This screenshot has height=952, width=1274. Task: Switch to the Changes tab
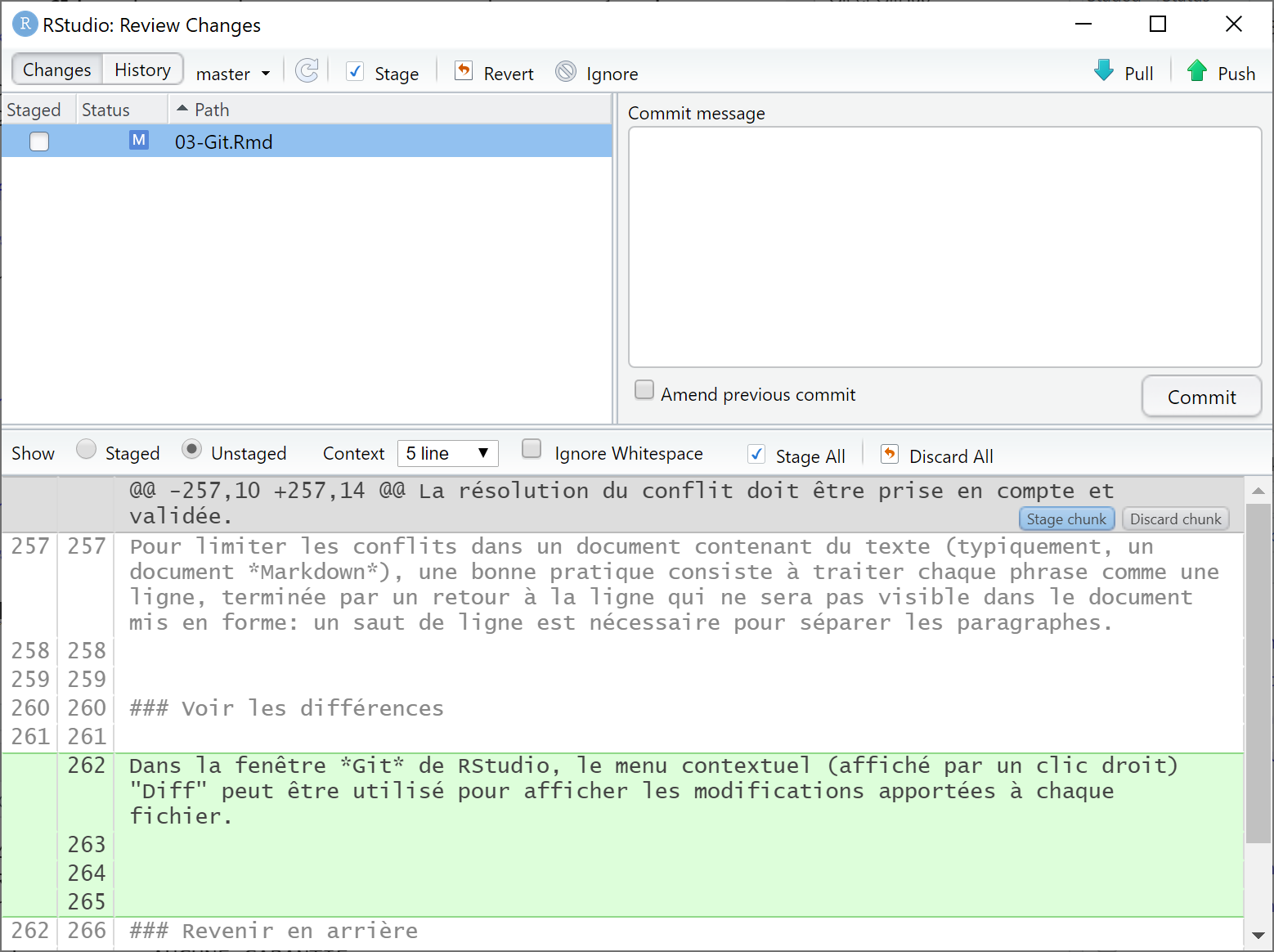(57, 70)
